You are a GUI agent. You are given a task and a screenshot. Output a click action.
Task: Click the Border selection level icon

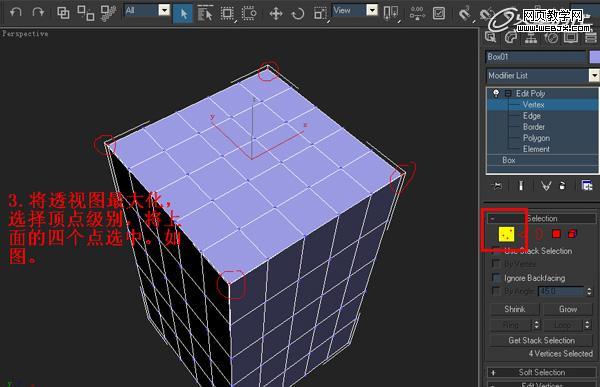click(x=538, y=234)
